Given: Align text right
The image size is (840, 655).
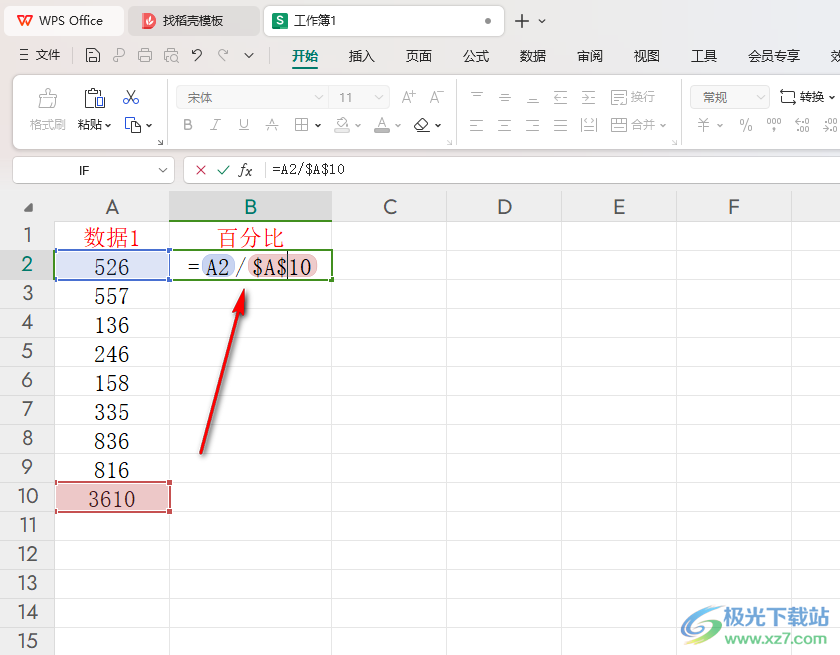Looking at the screenshot, I should pos(532,125).
